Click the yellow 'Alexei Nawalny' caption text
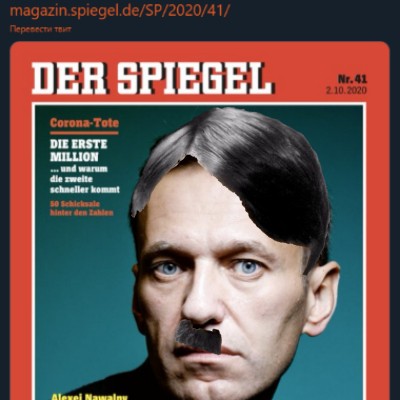Screen dimensions: 400x400 89,396
